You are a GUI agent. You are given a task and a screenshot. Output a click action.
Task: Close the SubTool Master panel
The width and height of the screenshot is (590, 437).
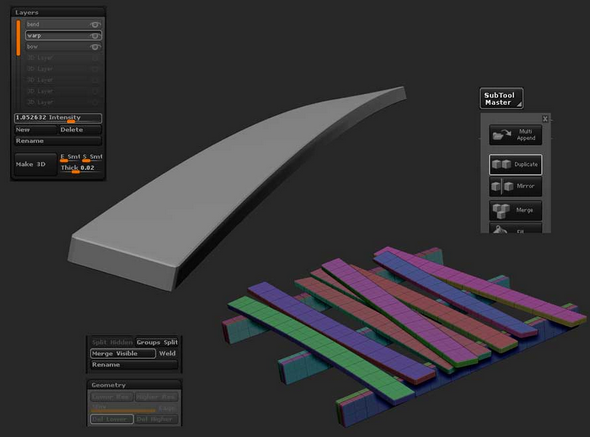click(x=545, y=119)
